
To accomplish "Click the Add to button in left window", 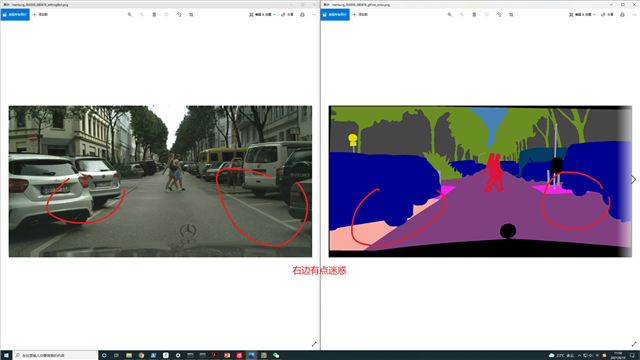I will pos(40,15).
